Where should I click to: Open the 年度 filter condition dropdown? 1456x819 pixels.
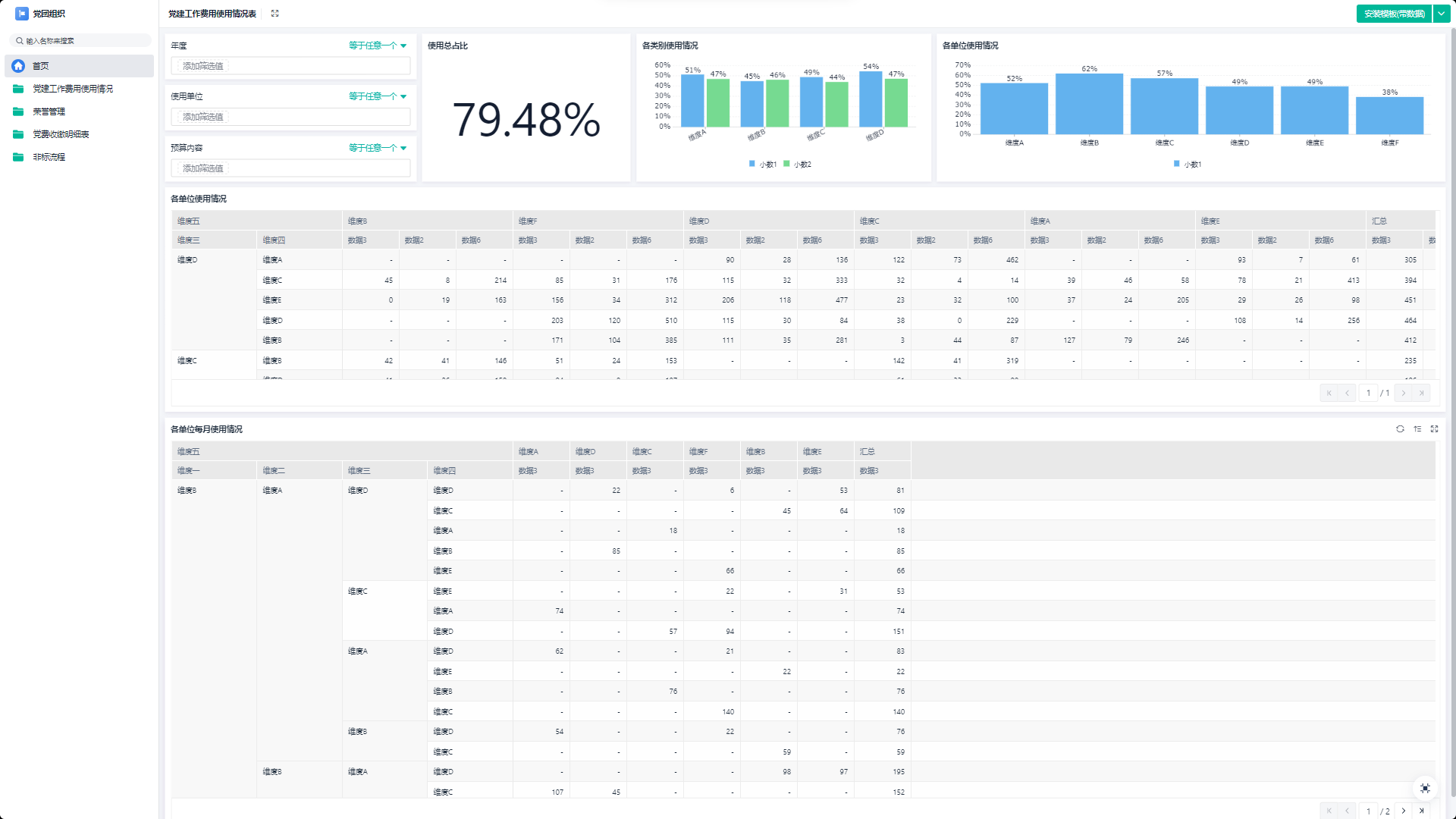(x=378, y=45)
